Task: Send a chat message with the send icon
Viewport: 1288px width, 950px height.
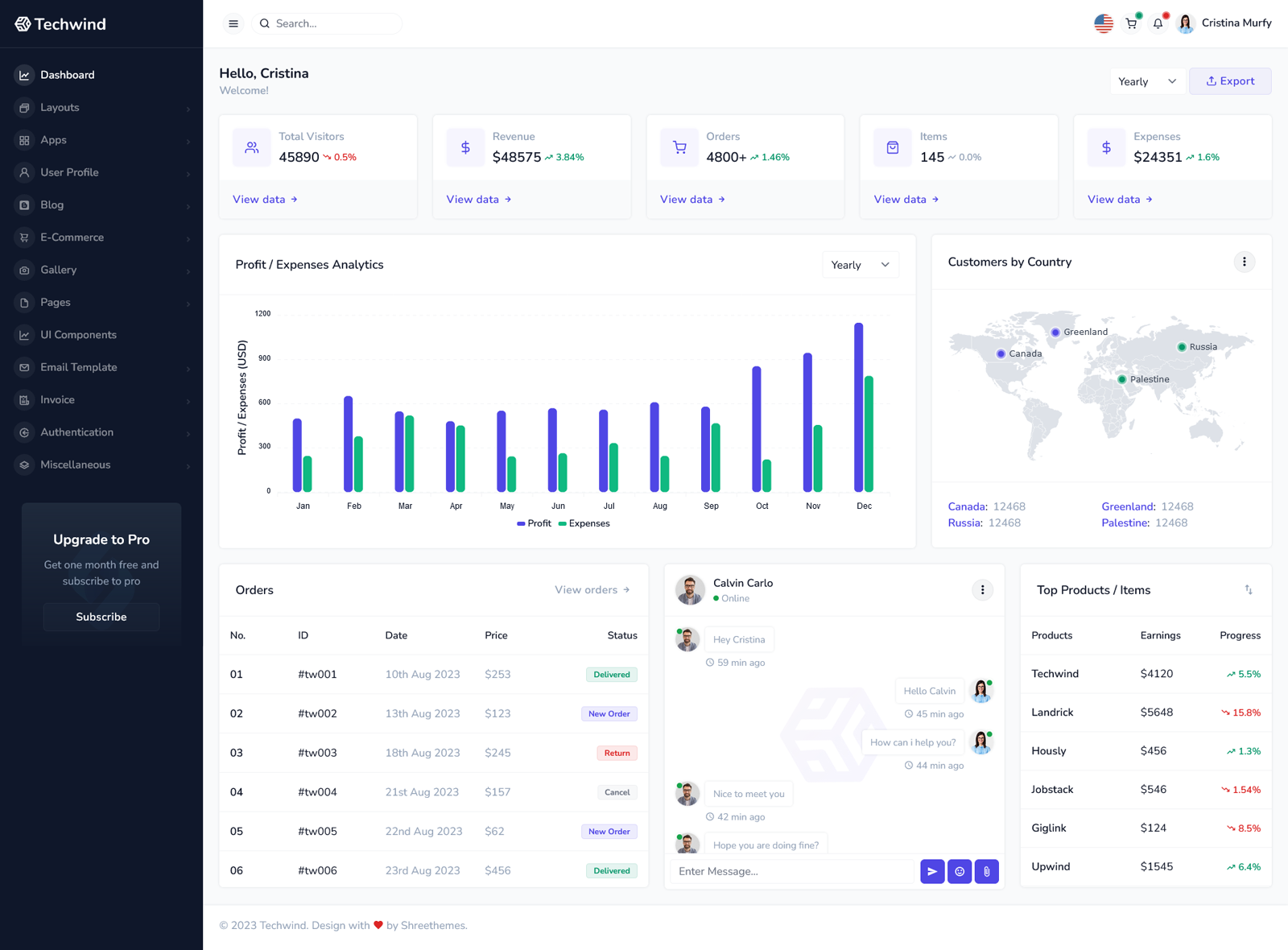Action: click(x=932, y=871)
